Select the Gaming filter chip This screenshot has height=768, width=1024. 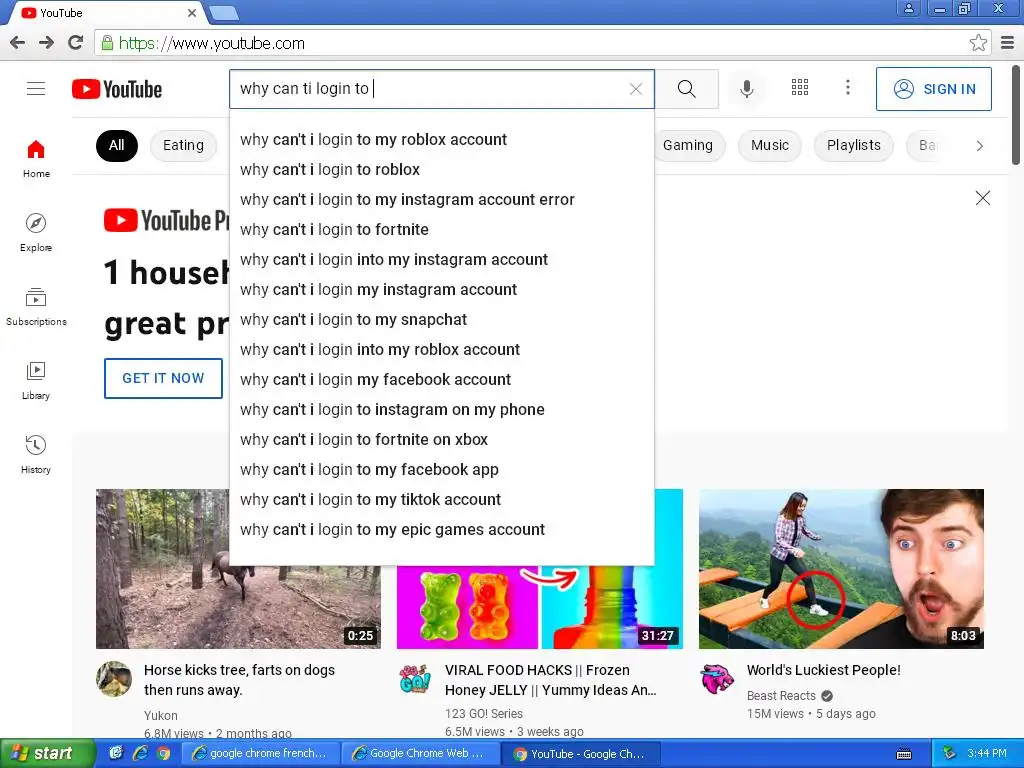click(688, 145)
